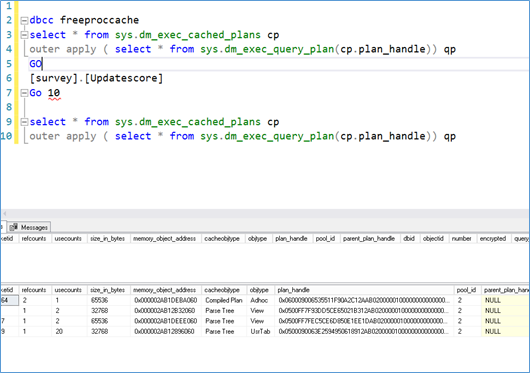Click size_in_bytes header in lower grid
The width and height of the screenshot is (530, 373).
108,290
